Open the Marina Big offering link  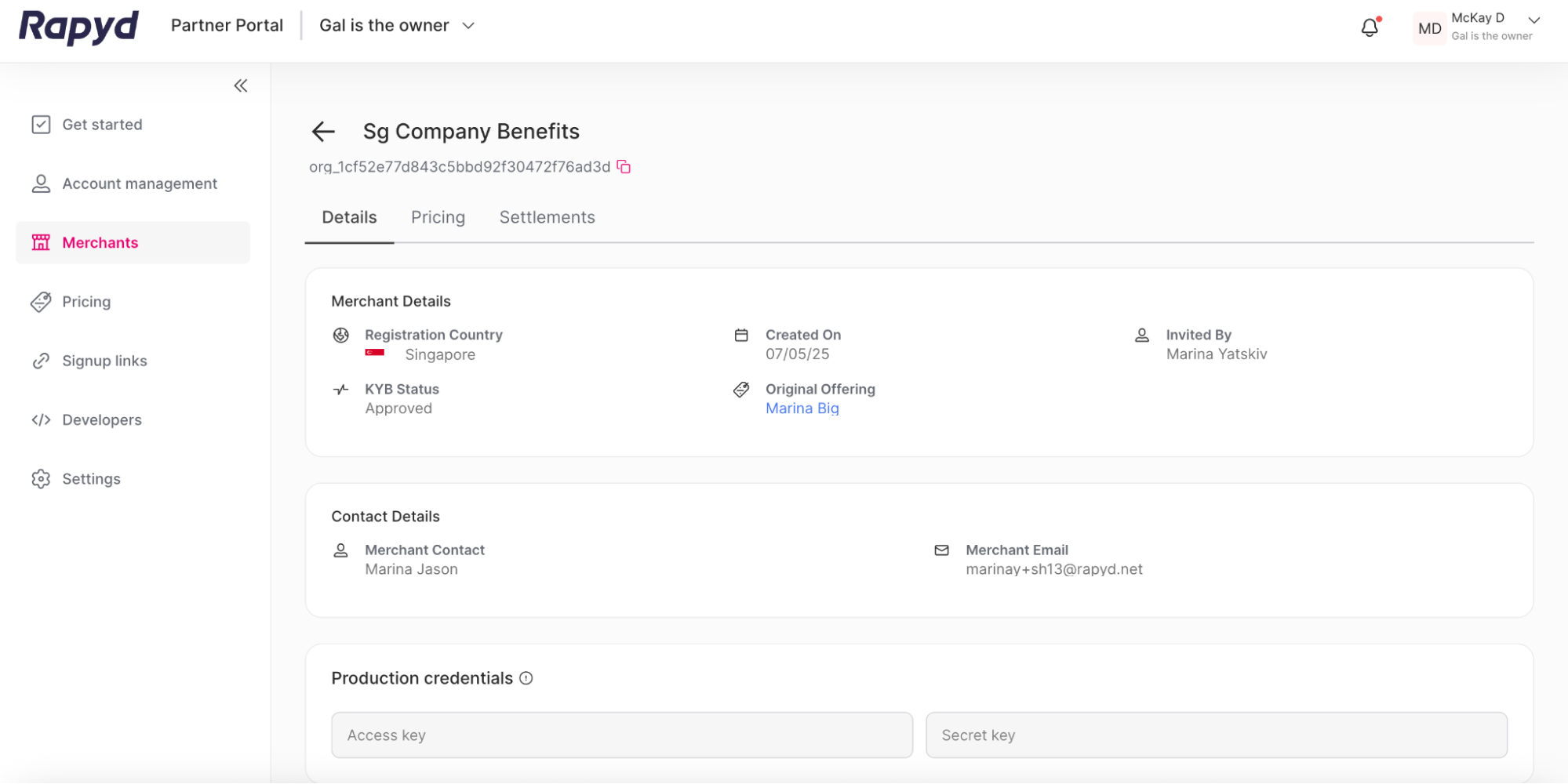pos(802,408)
